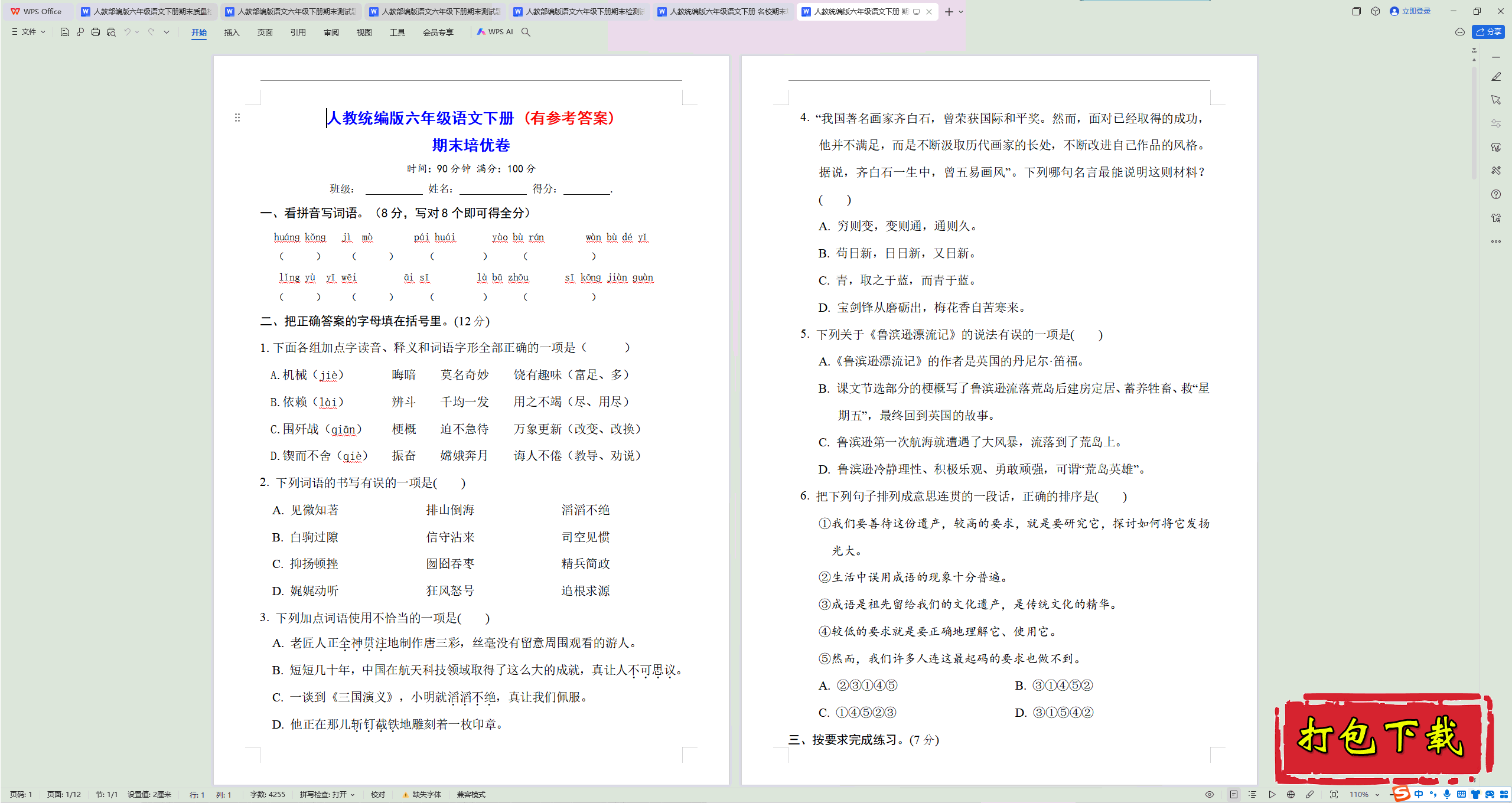Switch to the 页面 ribbon tab
This screenshot has width=1512, height=803.
(x=265, y=32)
